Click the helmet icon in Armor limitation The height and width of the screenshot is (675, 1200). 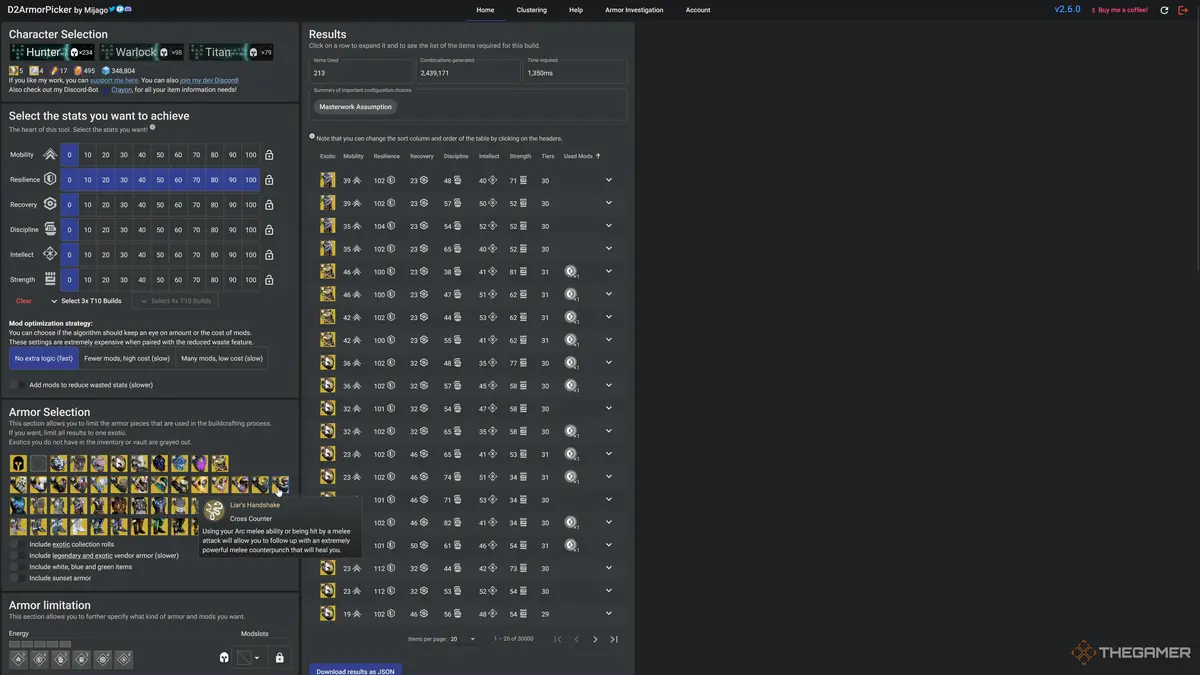pyautogui.click(x=224, y=658)
